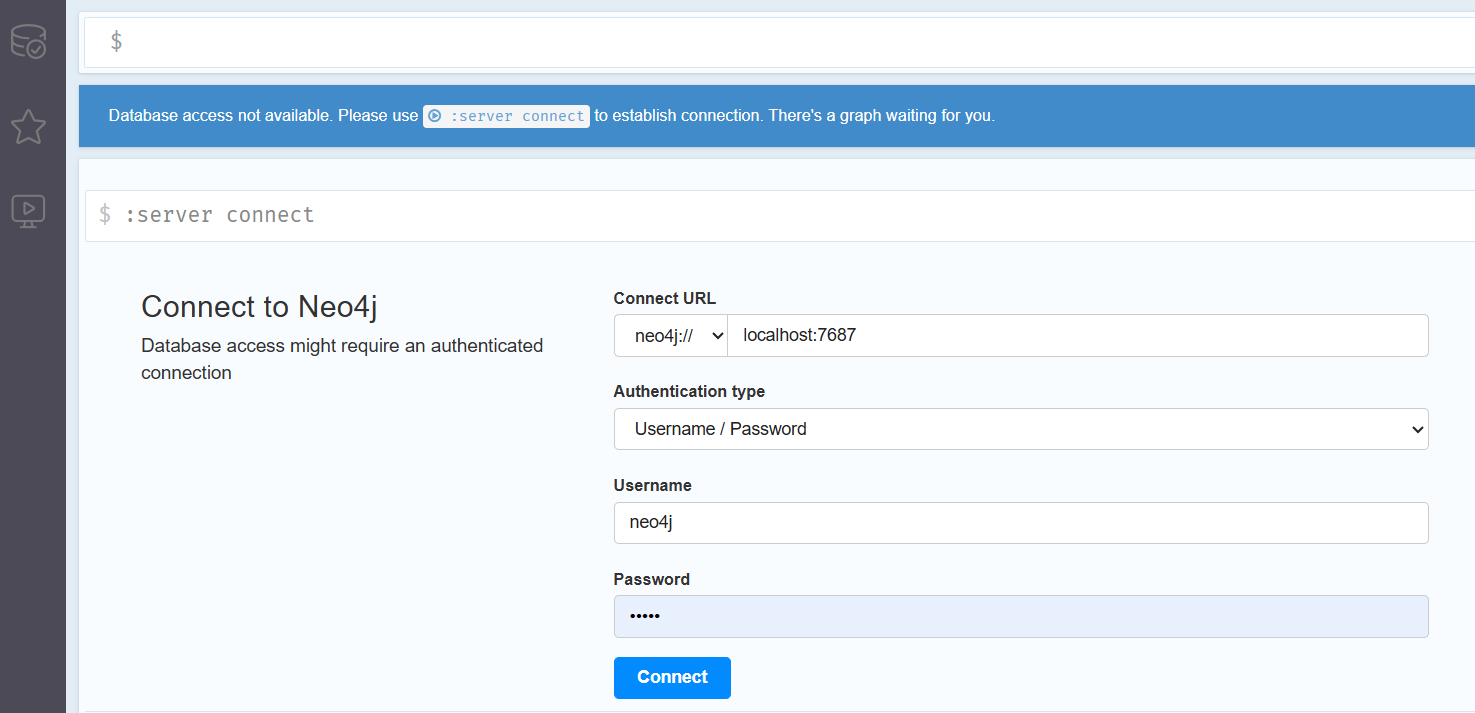This screenshot has width=1475, height=713.
Task: Click the play icon inside the banner chip
Action: [434, 116]
